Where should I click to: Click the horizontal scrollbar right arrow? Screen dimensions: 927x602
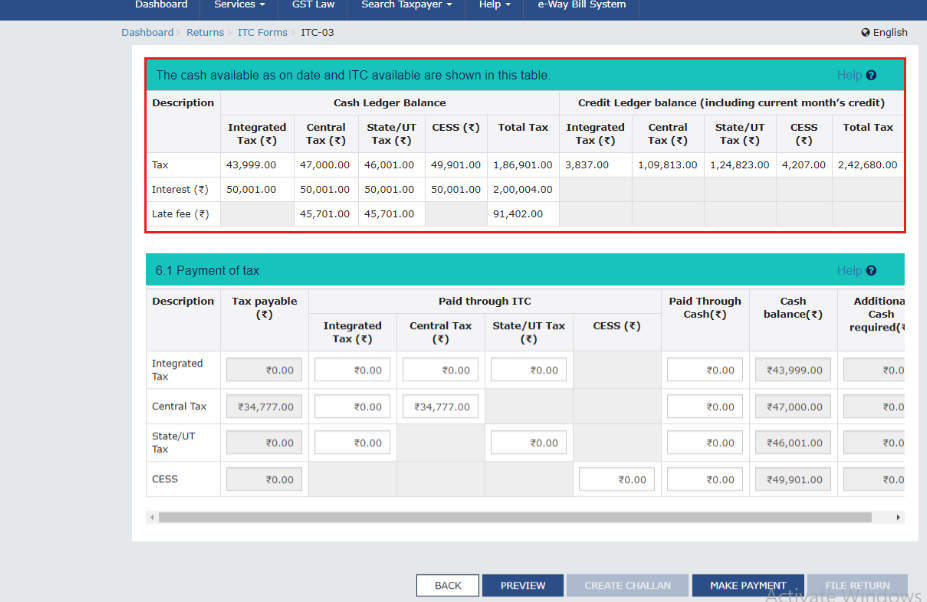tap(898, 517)
